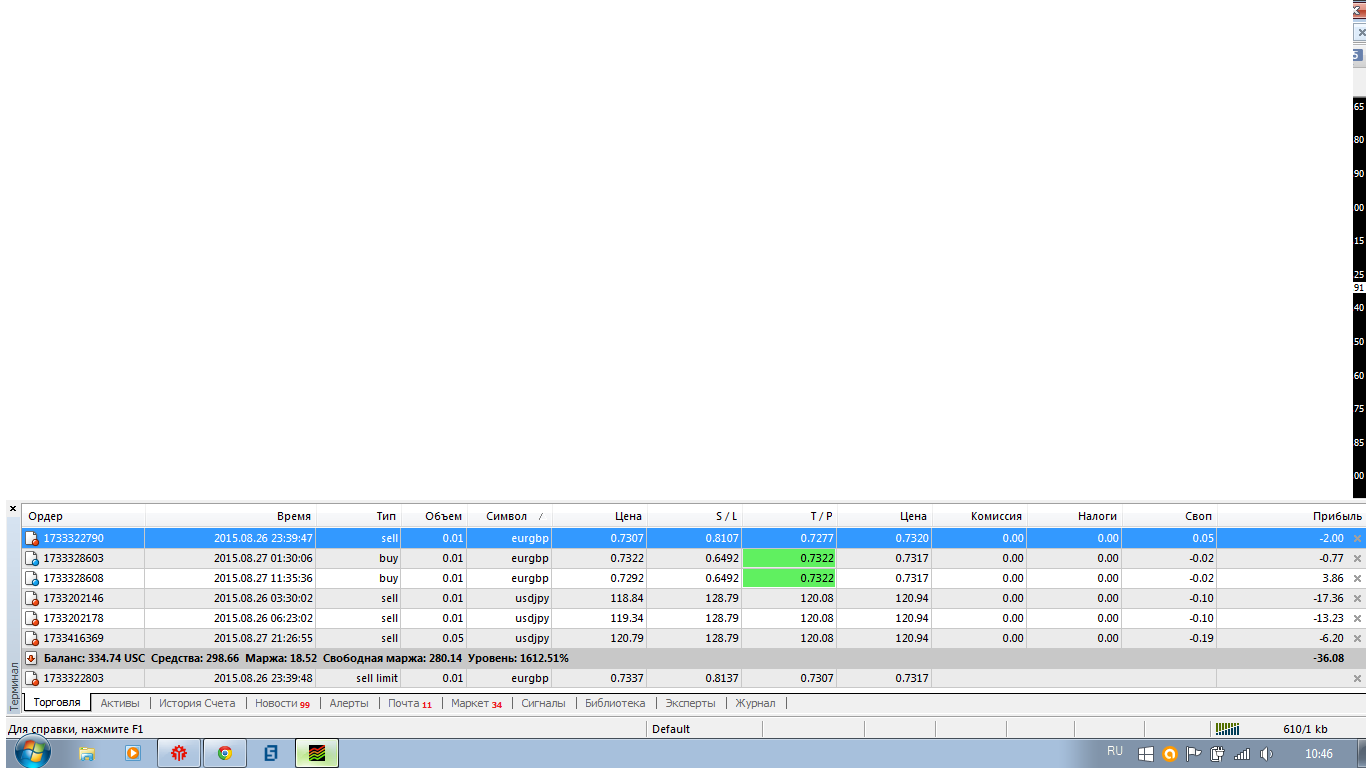The image size is (1366, 768).
Task: Open the Маркет tab
Action: point(476,703)
